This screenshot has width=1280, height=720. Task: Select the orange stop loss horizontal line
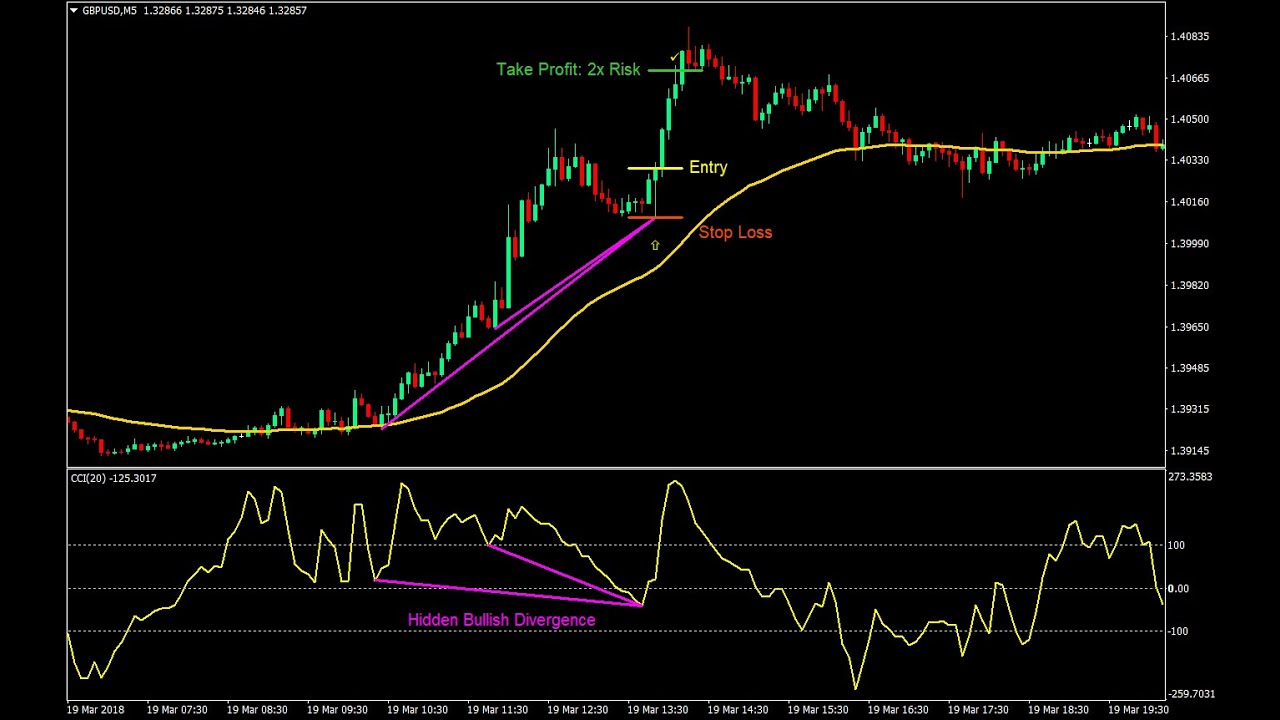[x=655, y=217]
